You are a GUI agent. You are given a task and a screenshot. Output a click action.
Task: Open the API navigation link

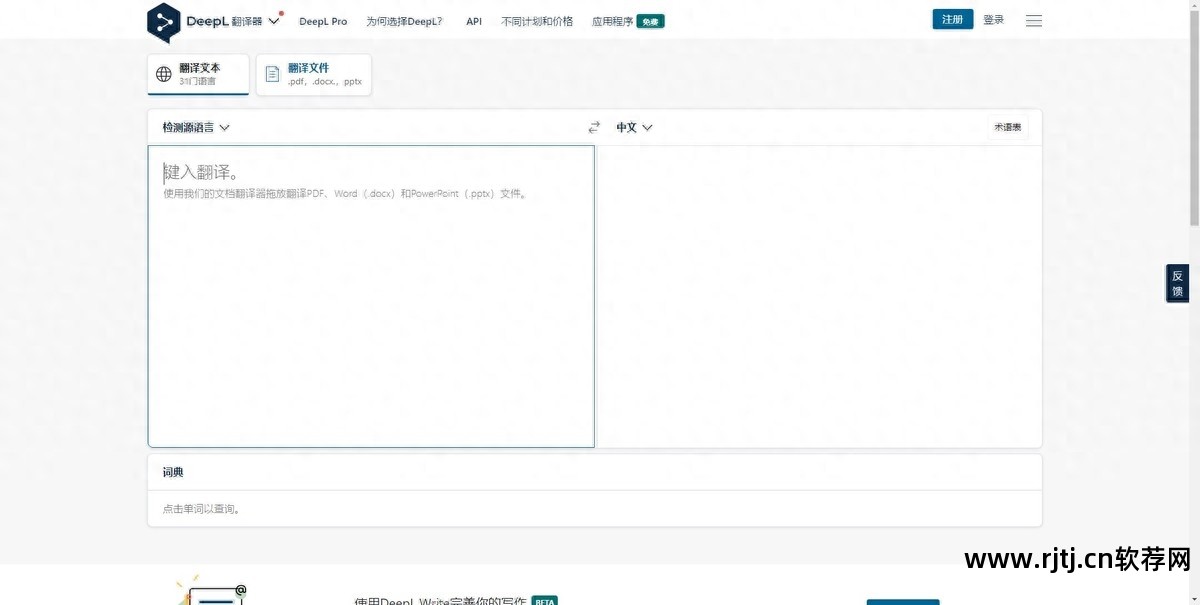(x=474, y=21)
